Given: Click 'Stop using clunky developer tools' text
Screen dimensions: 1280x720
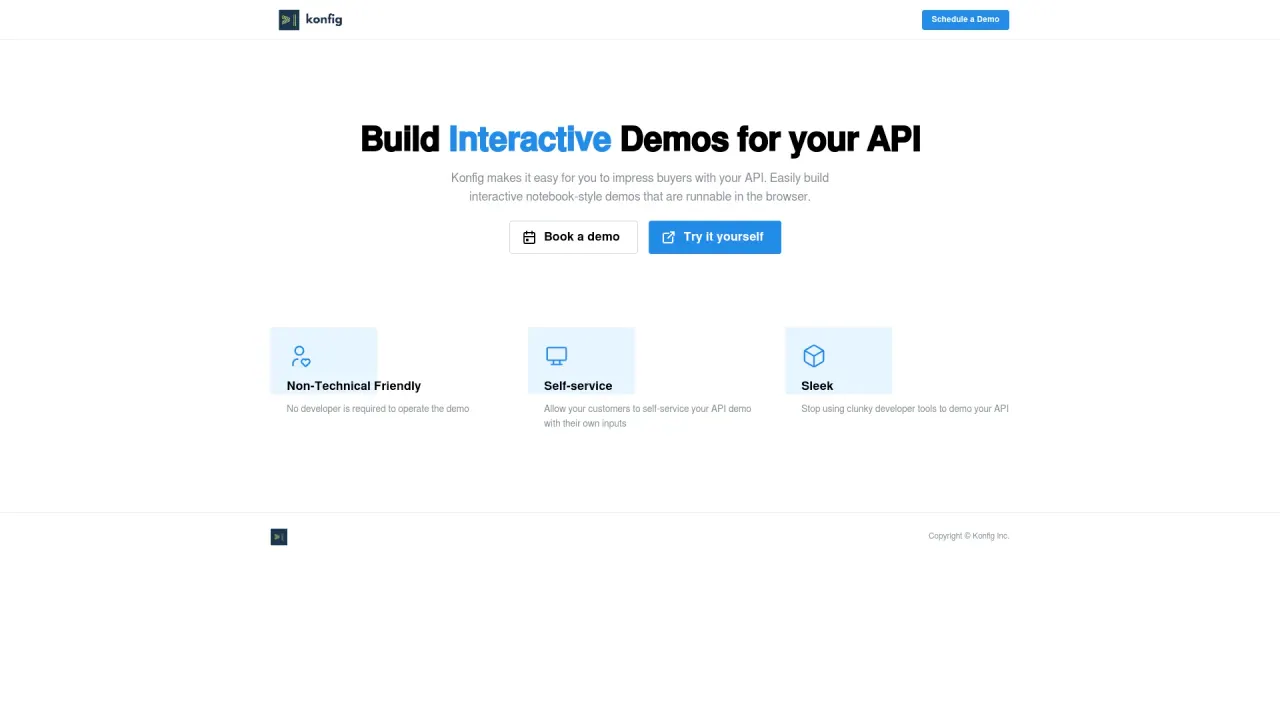Looking at the screenshot, I should click(905, 409).
